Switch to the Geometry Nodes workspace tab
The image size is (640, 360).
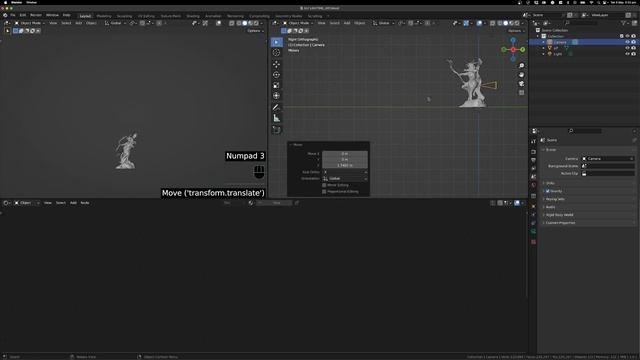[289, 16]
